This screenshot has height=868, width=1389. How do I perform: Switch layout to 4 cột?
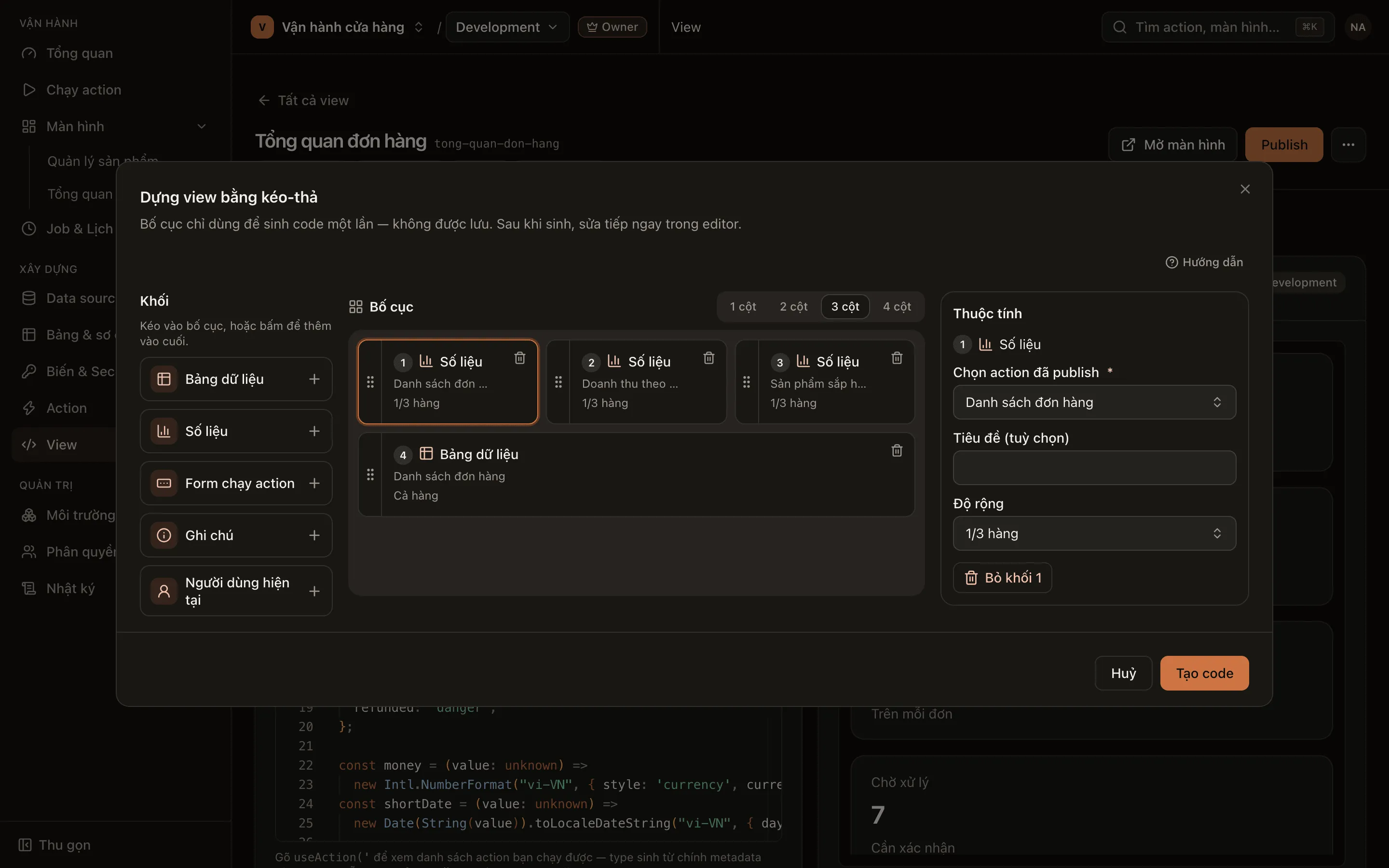click(897, 307)
